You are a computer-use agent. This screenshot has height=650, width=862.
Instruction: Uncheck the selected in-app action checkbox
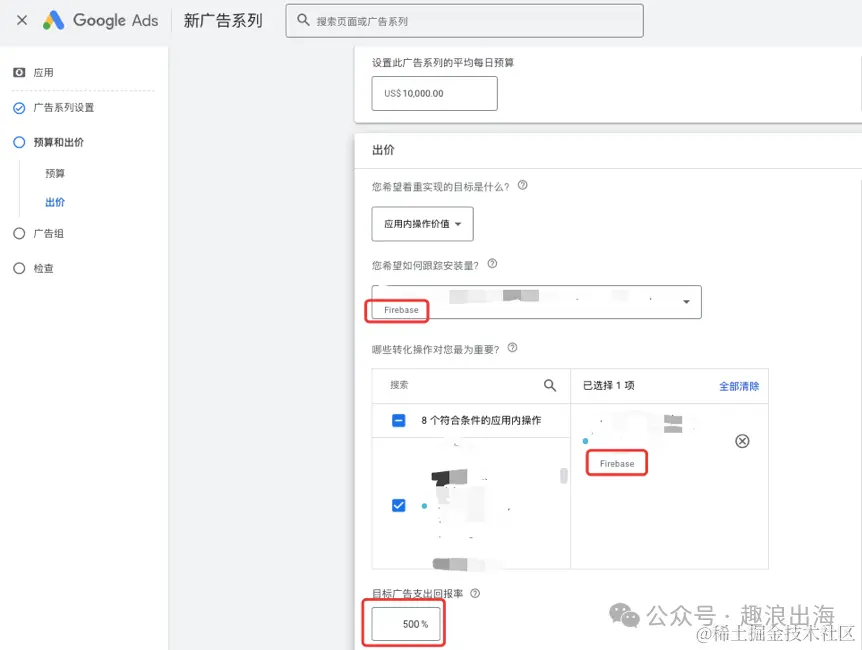tap(397, 505)
